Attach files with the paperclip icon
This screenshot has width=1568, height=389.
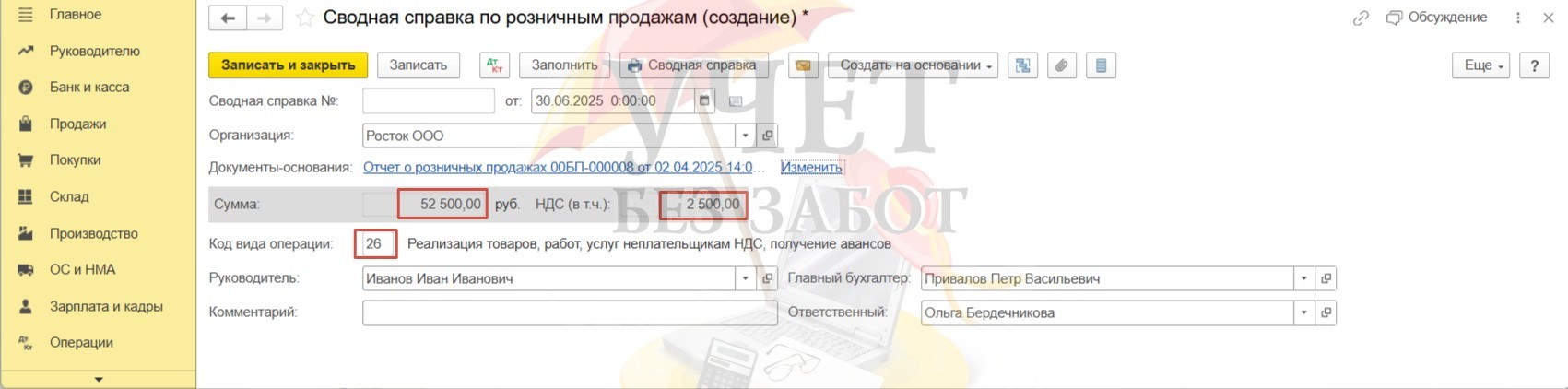[x=1062, y=65]
